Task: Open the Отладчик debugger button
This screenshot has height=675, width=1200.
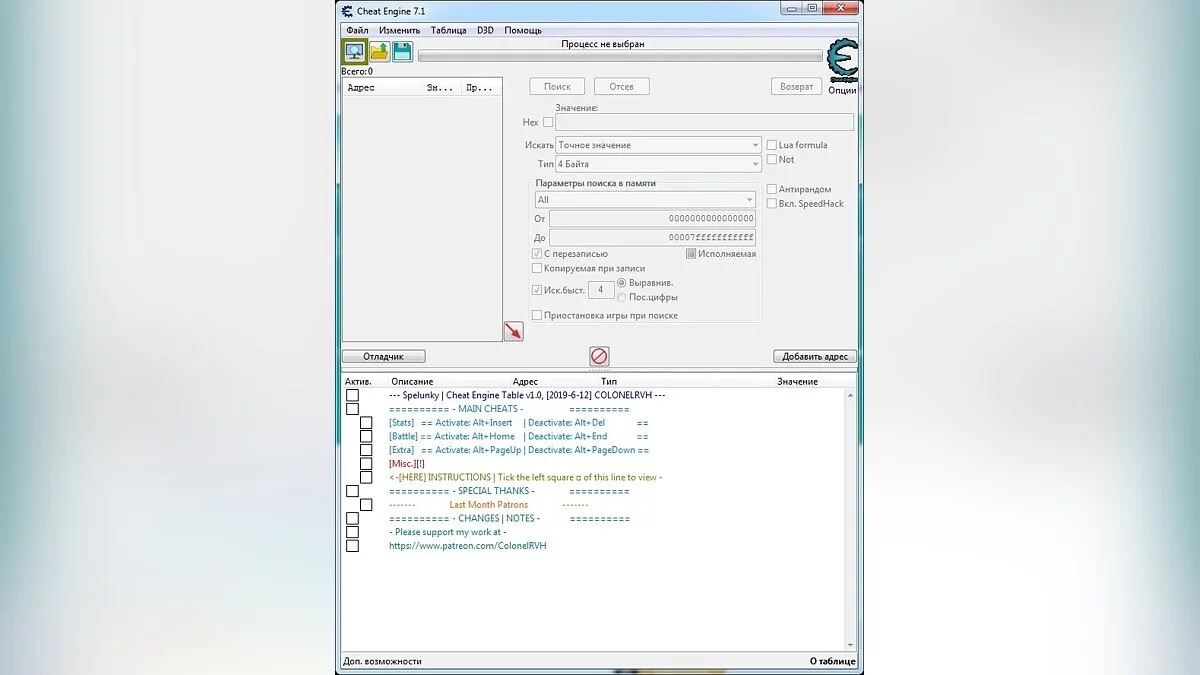Action: pyautogui.click(x=383, y=356)
